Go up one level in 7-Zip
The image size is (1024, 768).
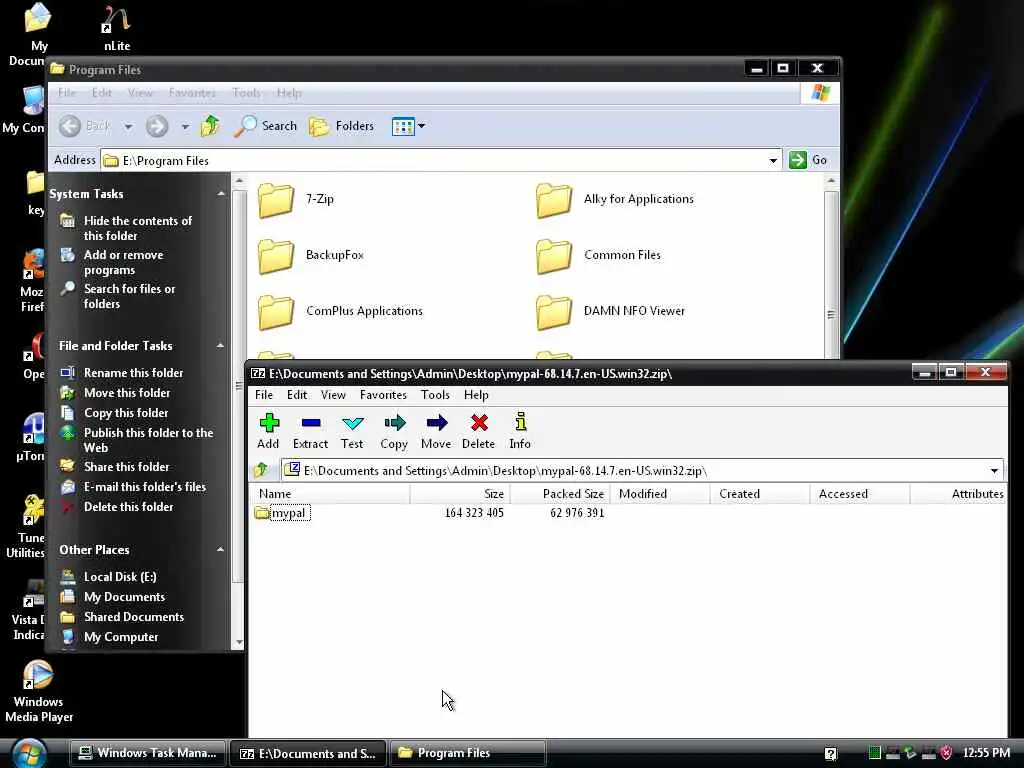coord(261,470)
